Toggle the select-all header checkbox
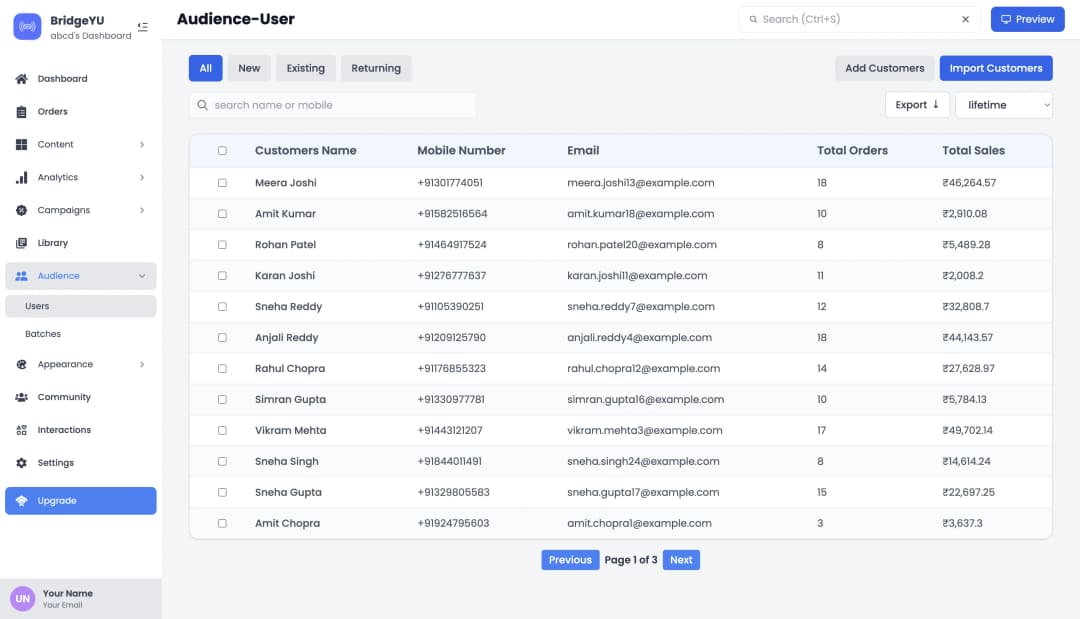This screenshot has height=619, width=1080. tap(222, 151)
